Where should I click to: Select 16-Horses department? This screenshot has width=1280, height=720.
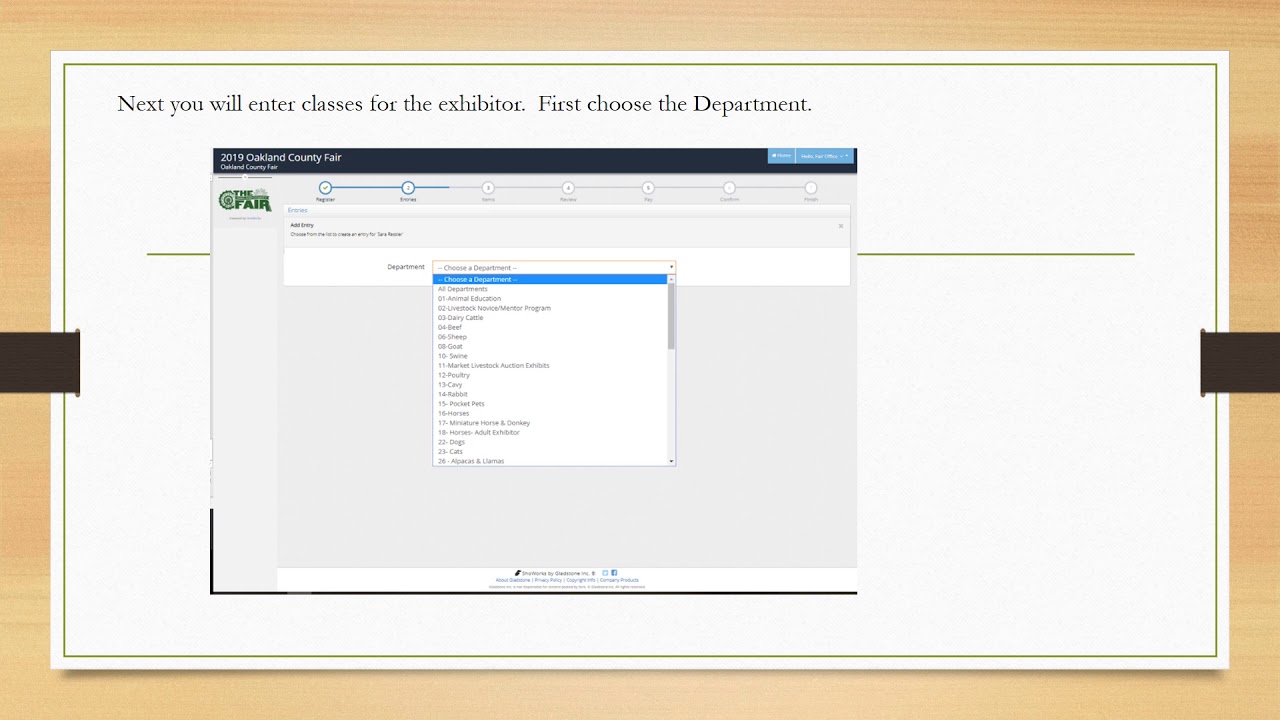[x=550, y=413]
